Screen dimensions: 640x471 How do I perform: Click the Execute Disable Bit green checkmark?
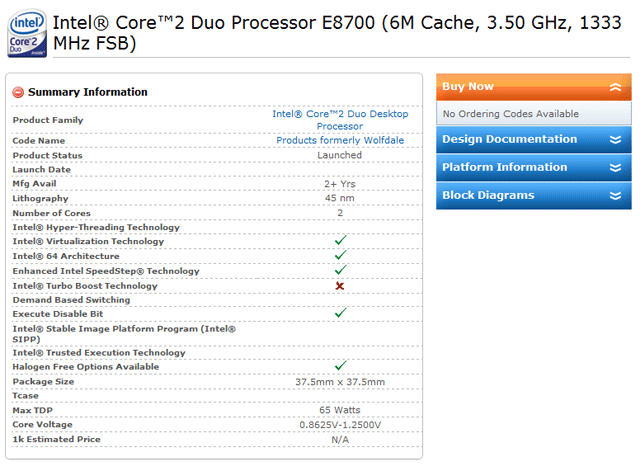click(340, 313)
